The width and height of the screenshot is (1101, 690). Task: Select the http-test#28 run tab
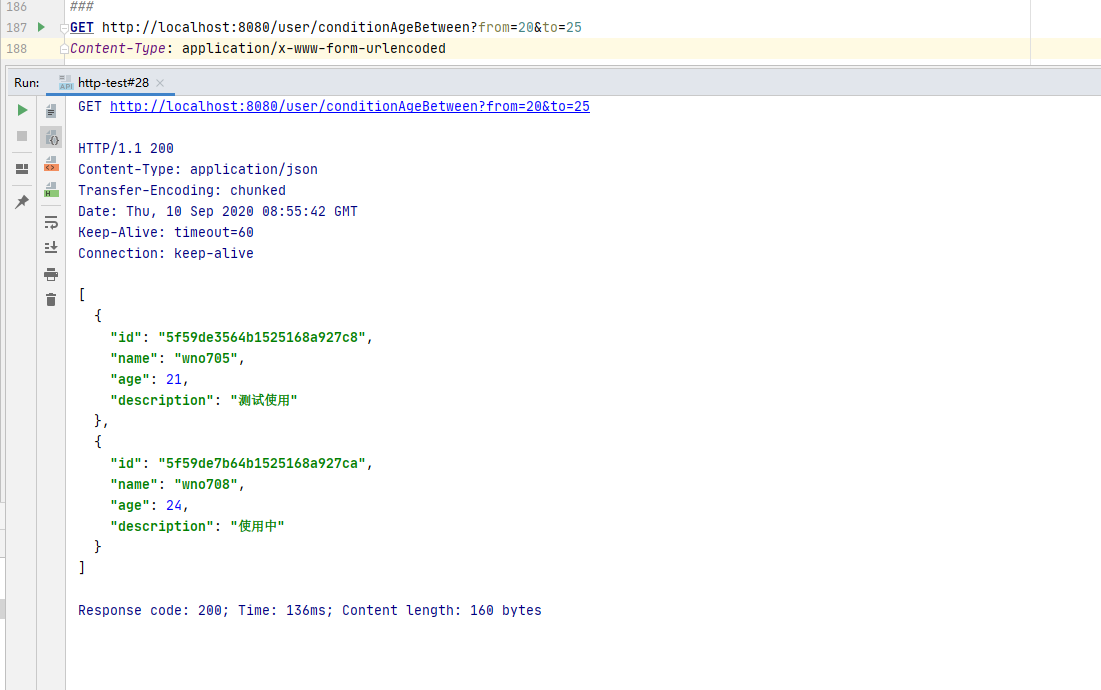pyautogui.click(x=112, y=83)
